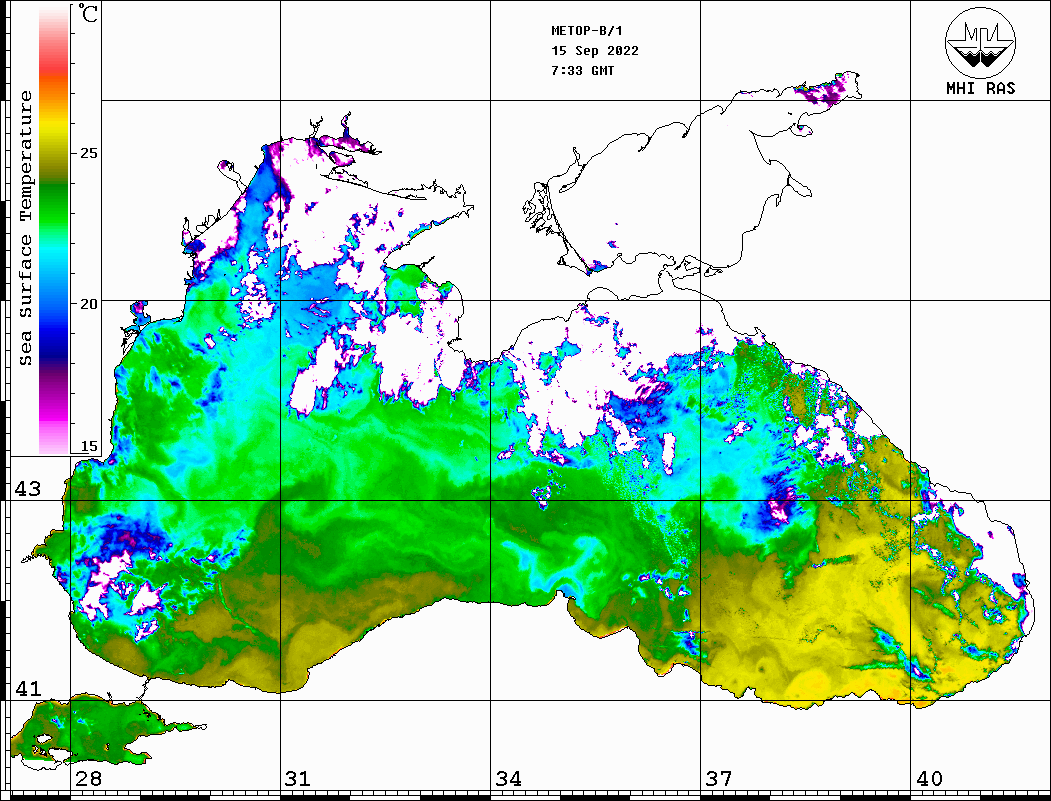The height and width of the screenshot is (801, 1051).
Task: Click the 20 value on temperature scale
Action: click(x=88, y=304)
